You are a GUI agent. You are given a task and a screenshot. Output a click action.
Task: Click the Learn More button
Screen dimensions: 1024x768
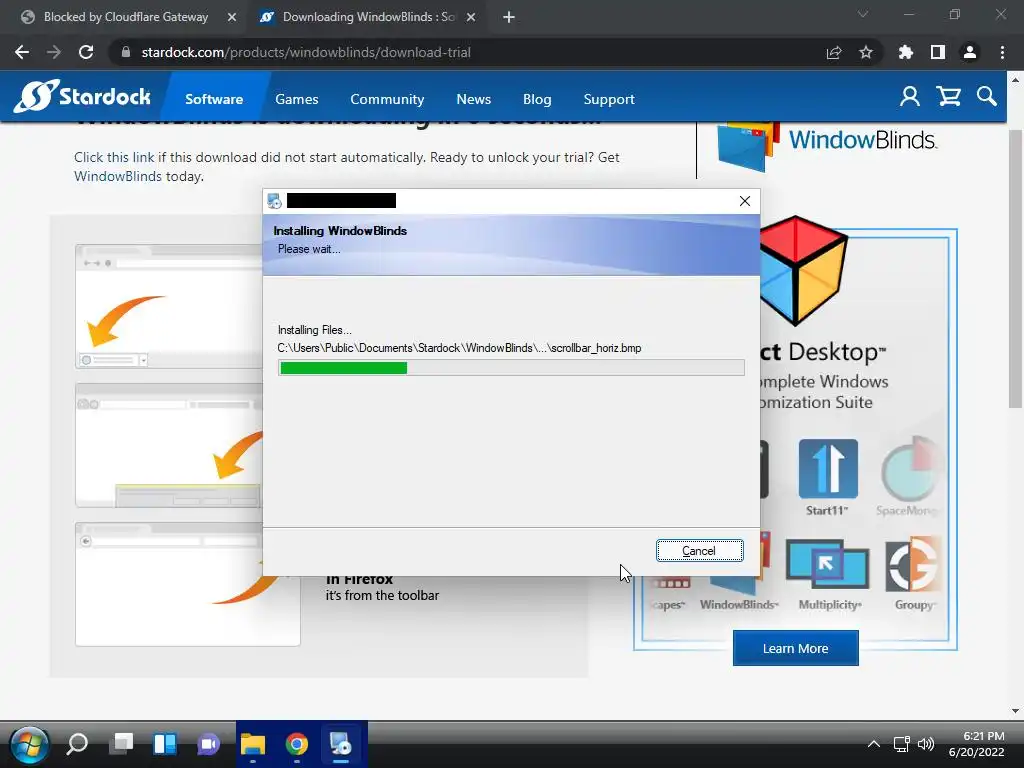[x=795, y=648]
